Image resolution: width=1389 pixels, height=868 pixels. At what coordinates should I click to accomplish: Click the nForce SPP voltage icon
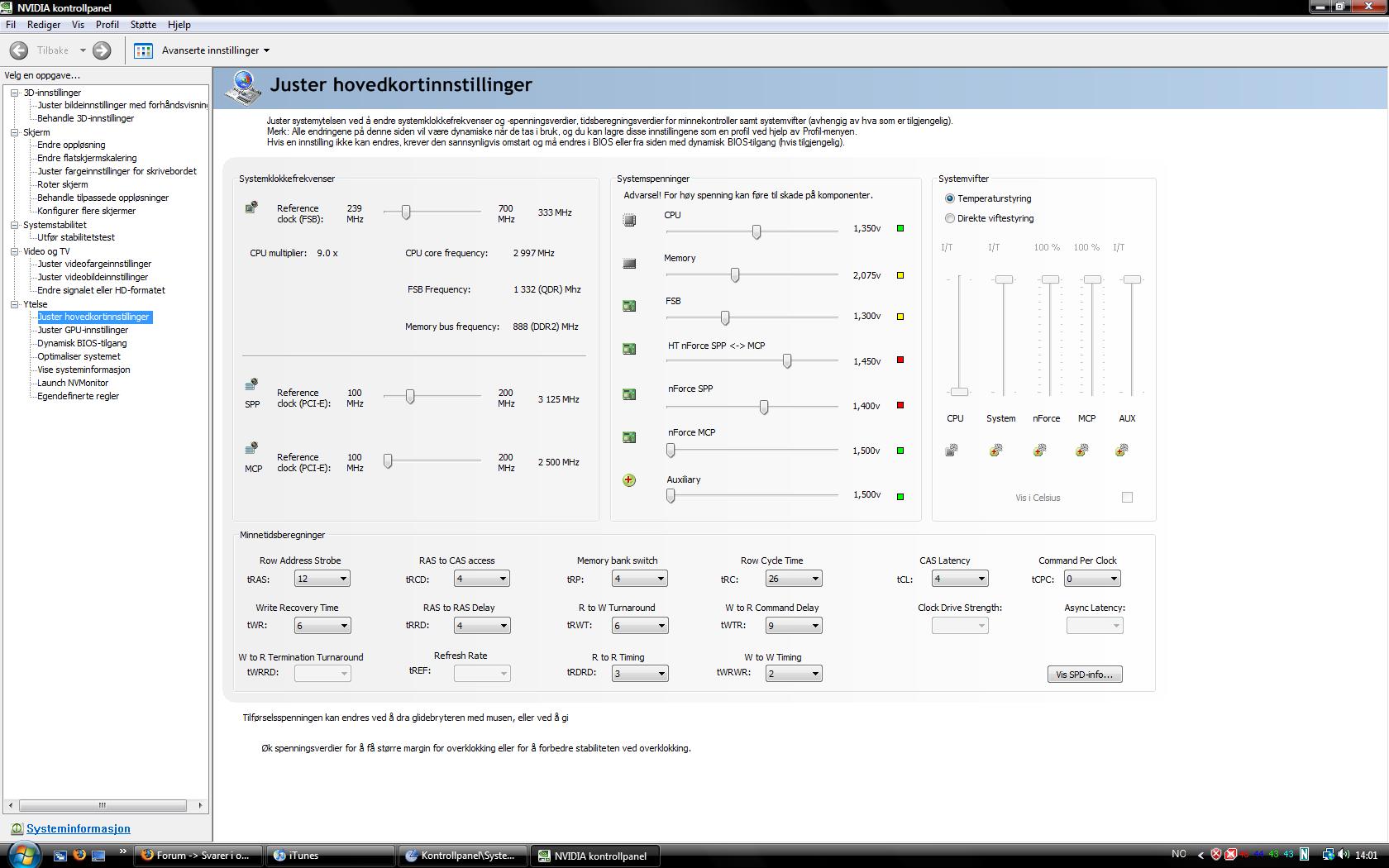629,394
